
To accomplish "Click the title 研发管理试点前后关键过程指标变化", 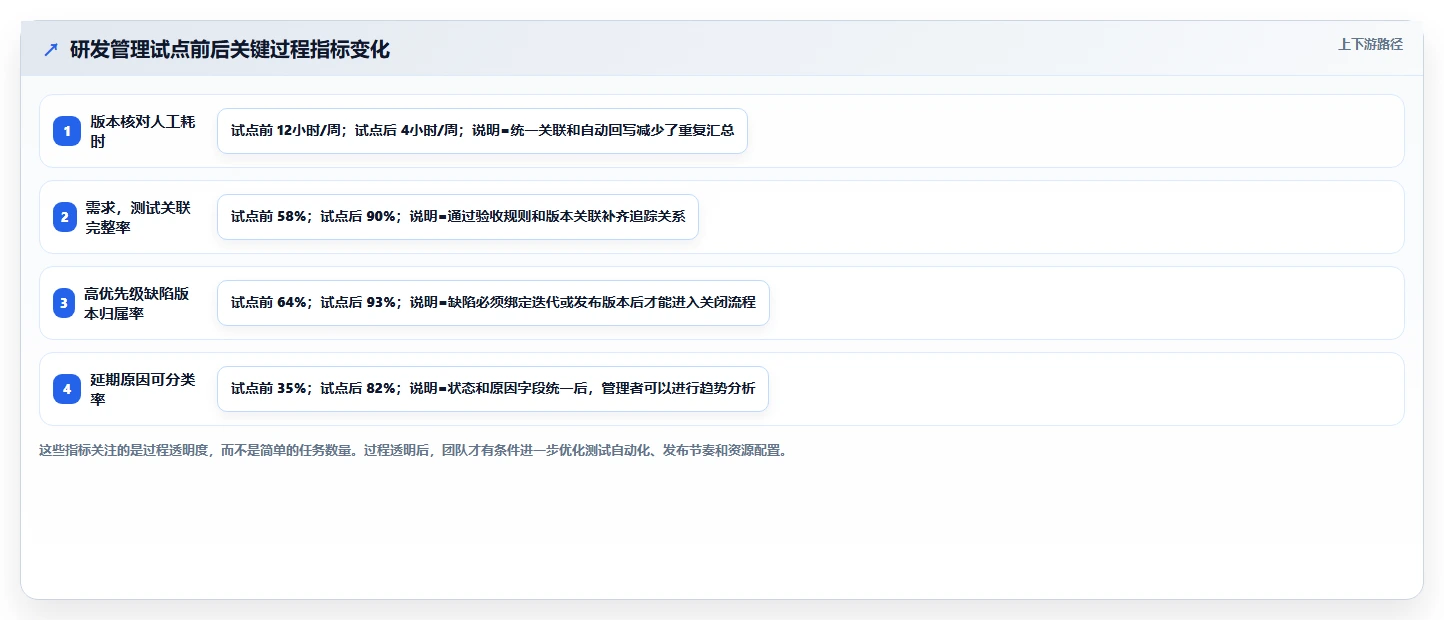I will click(230, 49).
